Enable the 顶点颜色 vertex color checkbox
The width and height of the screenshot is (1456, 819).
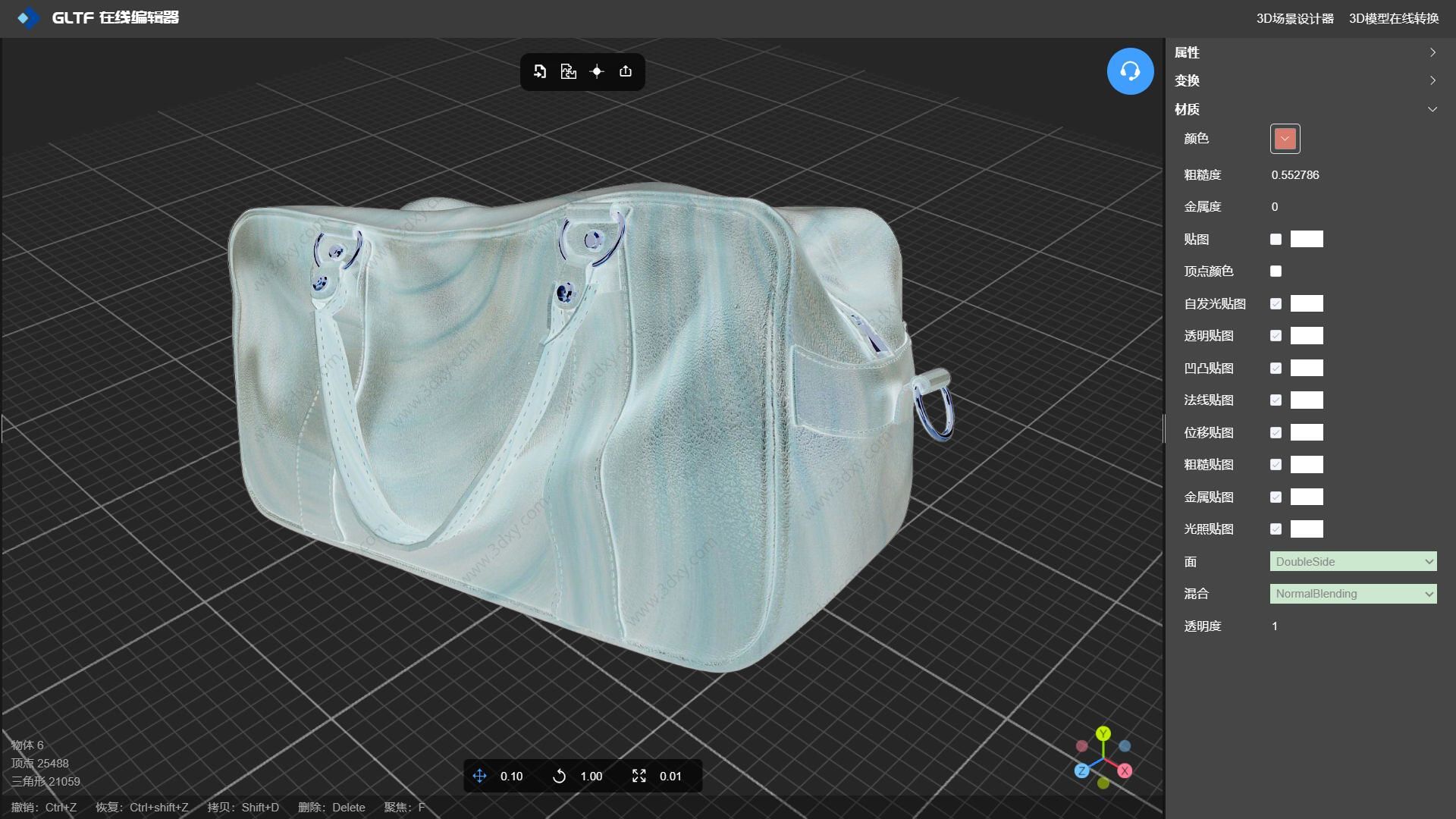[x=1276, y=271]
